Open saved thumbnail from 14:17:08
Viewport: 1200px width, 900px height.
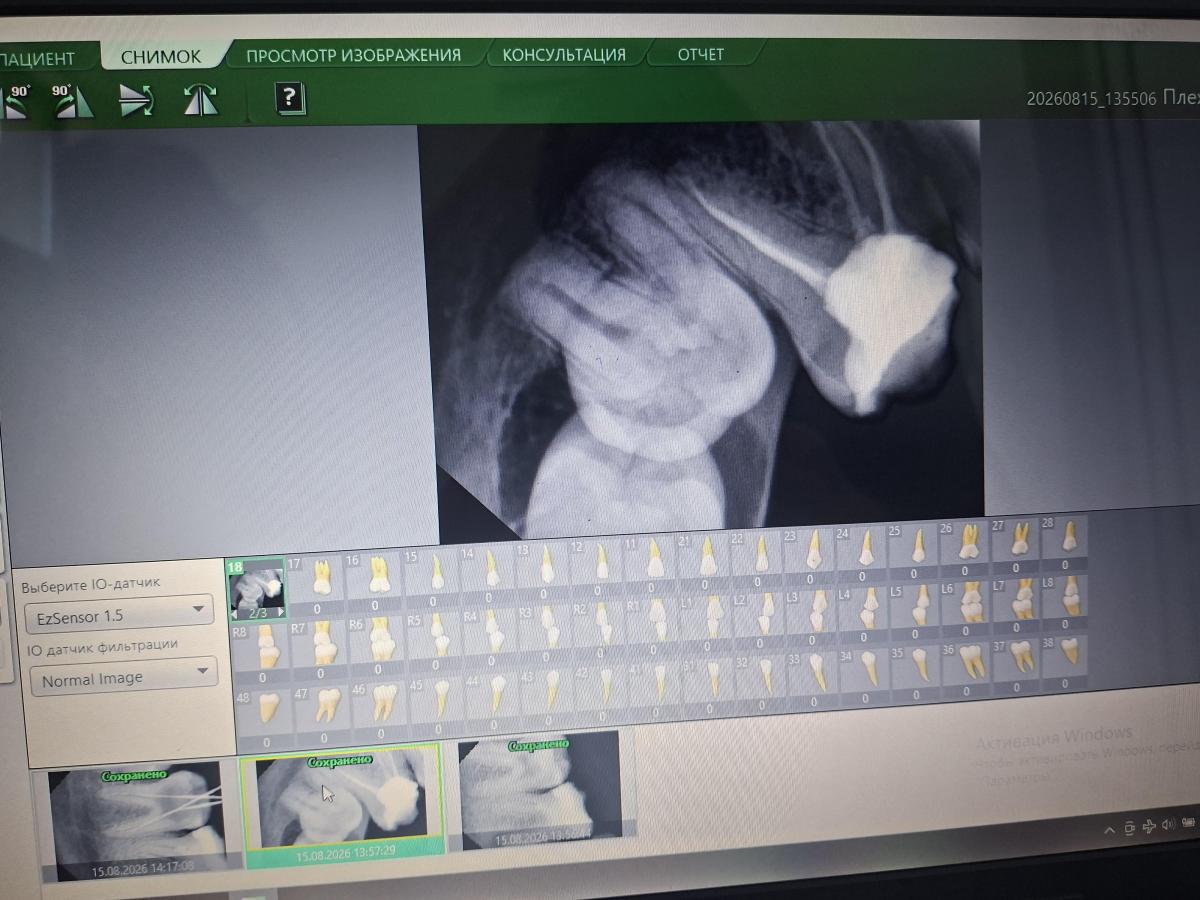136,822
